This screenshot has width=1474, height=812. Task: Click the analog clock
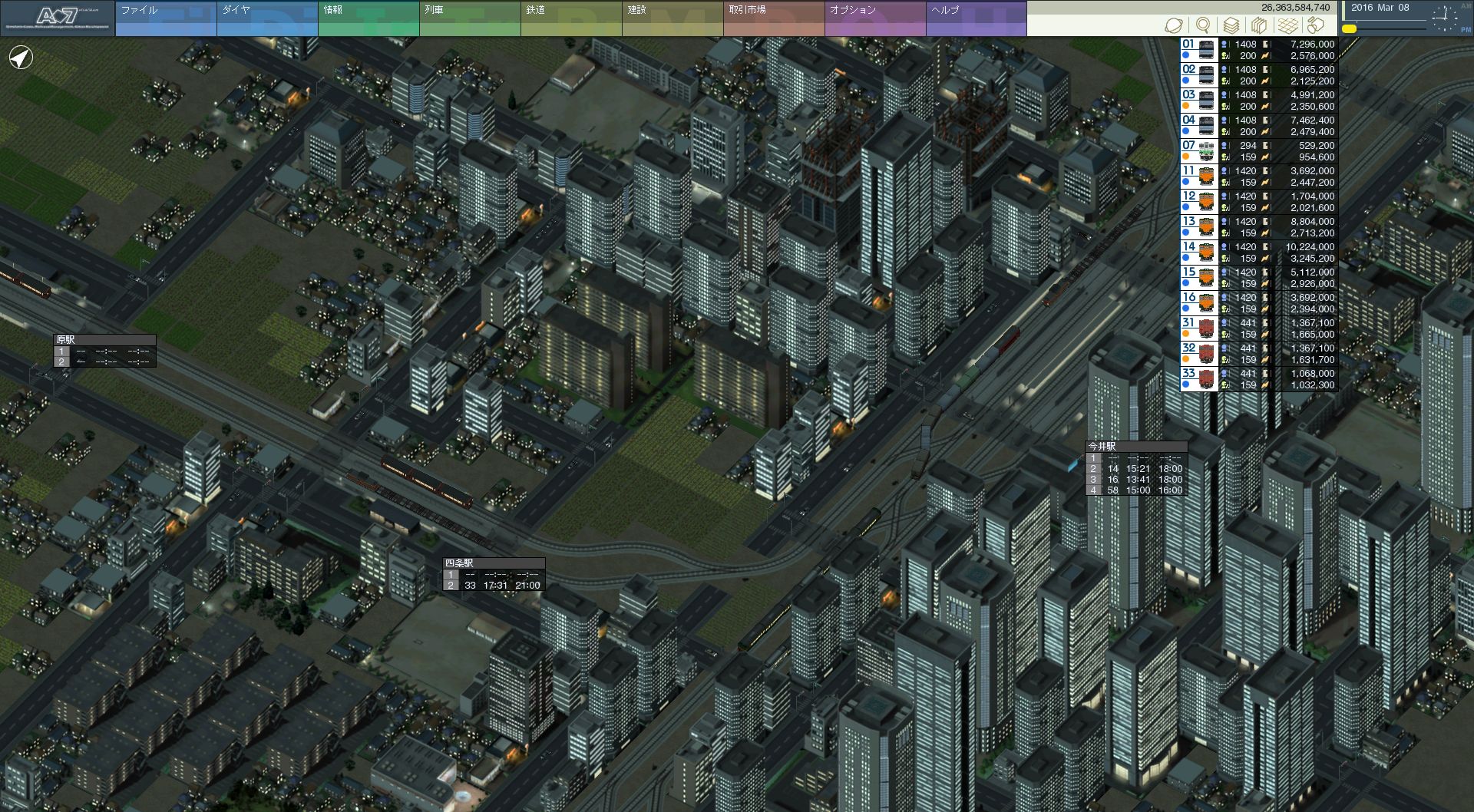pyautogui.click(x=1443, y=17)
